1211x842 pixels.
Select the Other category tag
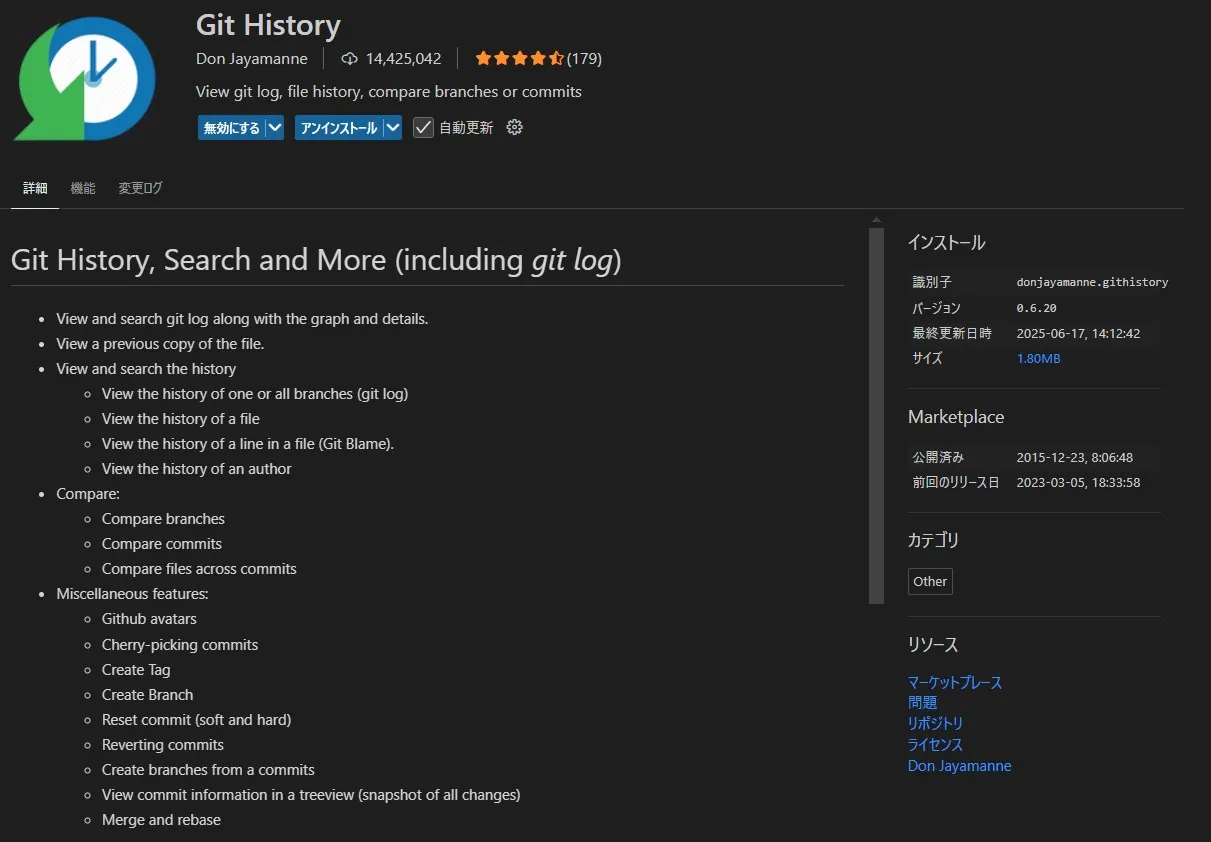click(x=930, y=581)
